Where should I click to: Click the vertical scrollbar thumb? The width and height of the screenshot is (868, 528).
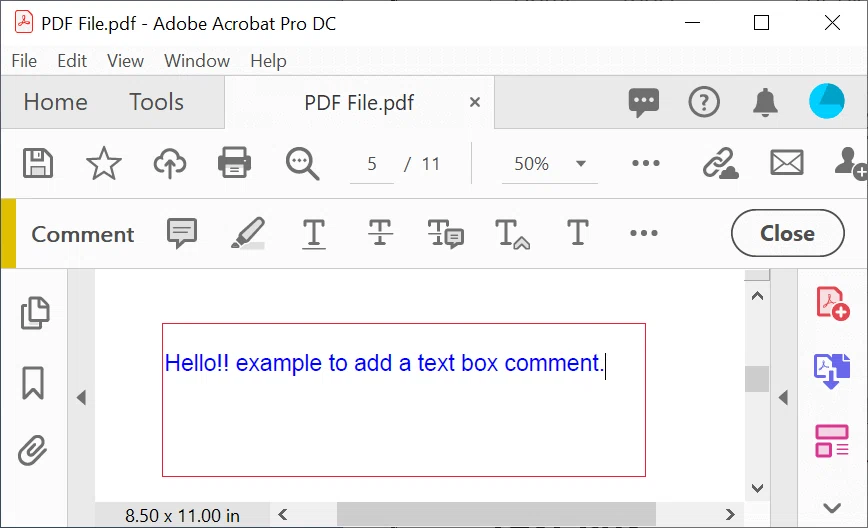757,379
